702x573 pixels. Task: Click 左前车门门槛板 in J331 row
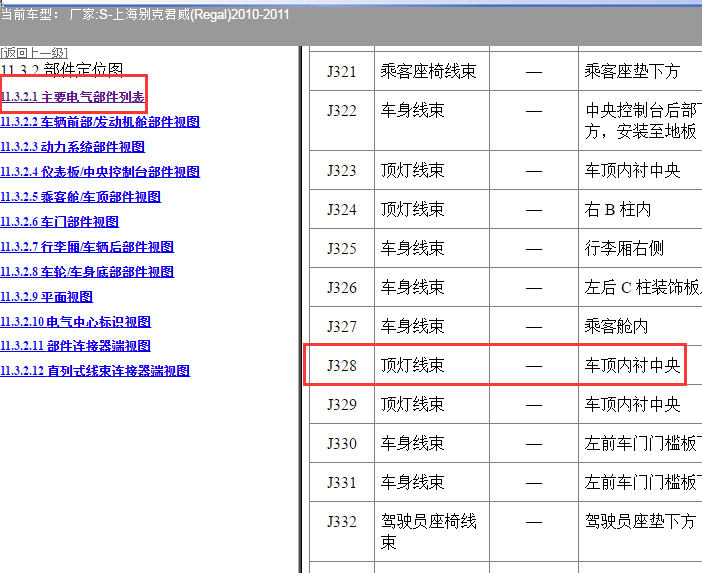coord(643,482)
